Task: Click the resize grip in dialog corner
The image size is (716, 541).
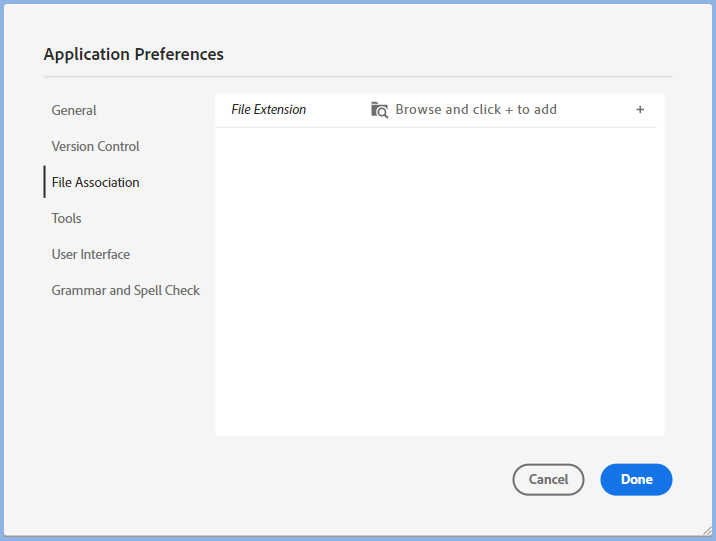Action: tap(708, 531)
